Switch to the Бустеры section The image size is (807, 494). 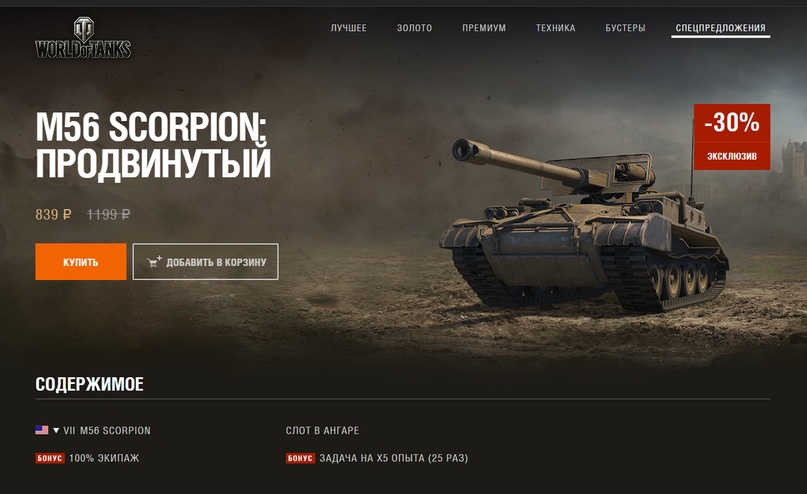[625, 28]
